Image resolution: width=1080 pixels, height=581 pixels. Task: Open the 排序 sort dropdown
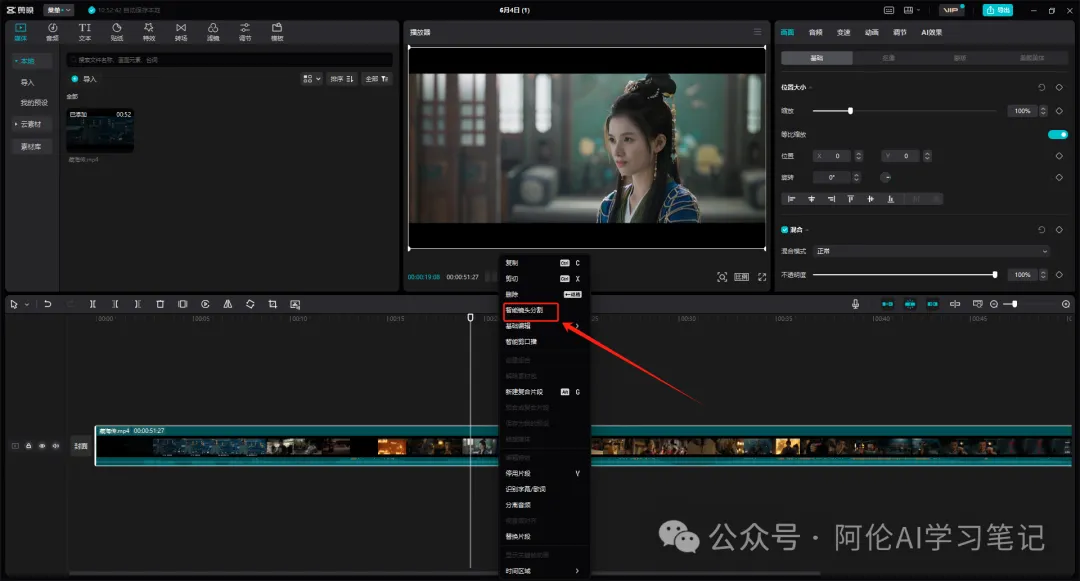pos(342,79)
